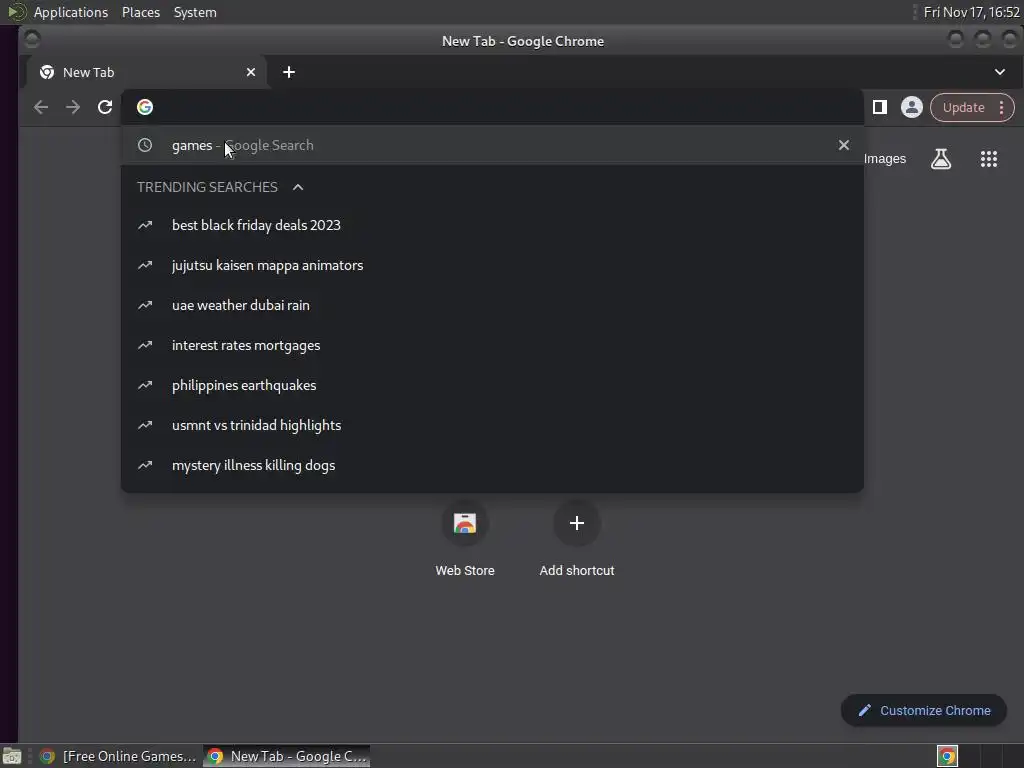This screenshot has height=768, width=1024.
Task: Click Chrome icon in bottom-right tray
Action: [x=947, y=756]
